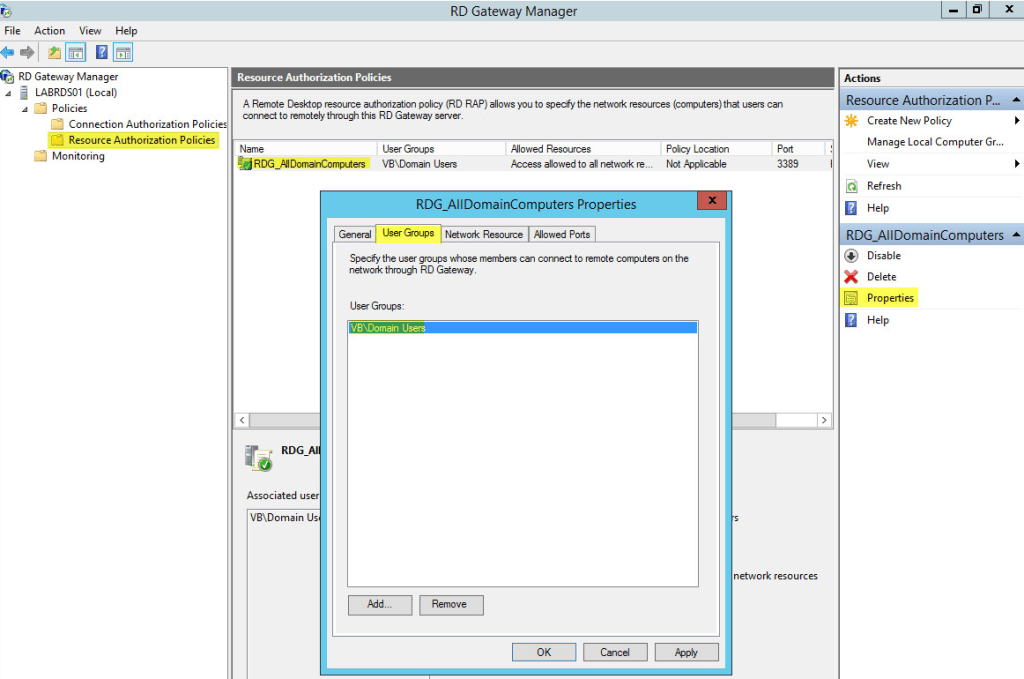Open Properties via the highlighted Properties icon
1024x679 pixels.
(x=850, y=297)
